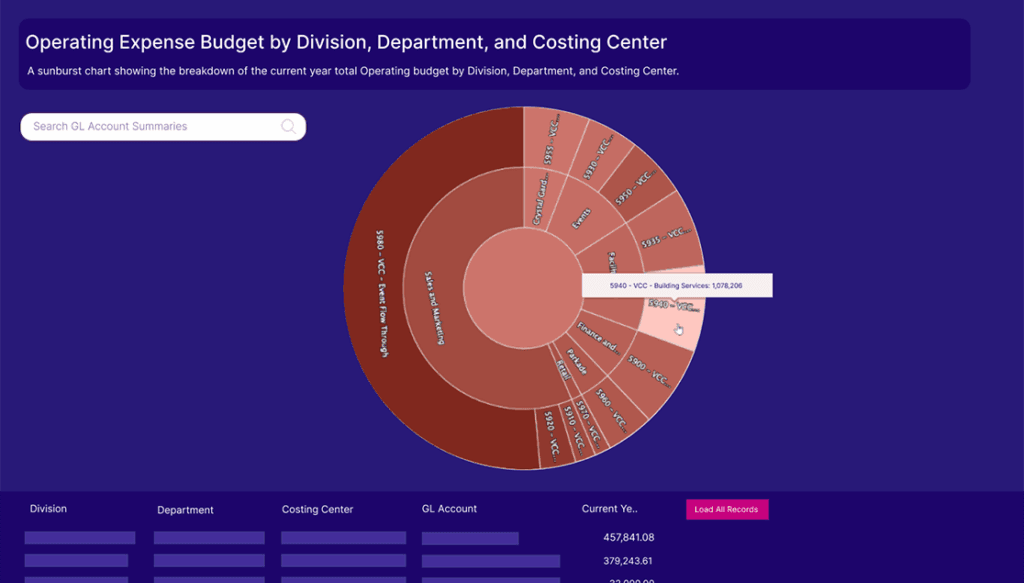The height and width of the screenshot is (583, 1024).
Task: Sort by the Division column header
Action: coord(48,509)
